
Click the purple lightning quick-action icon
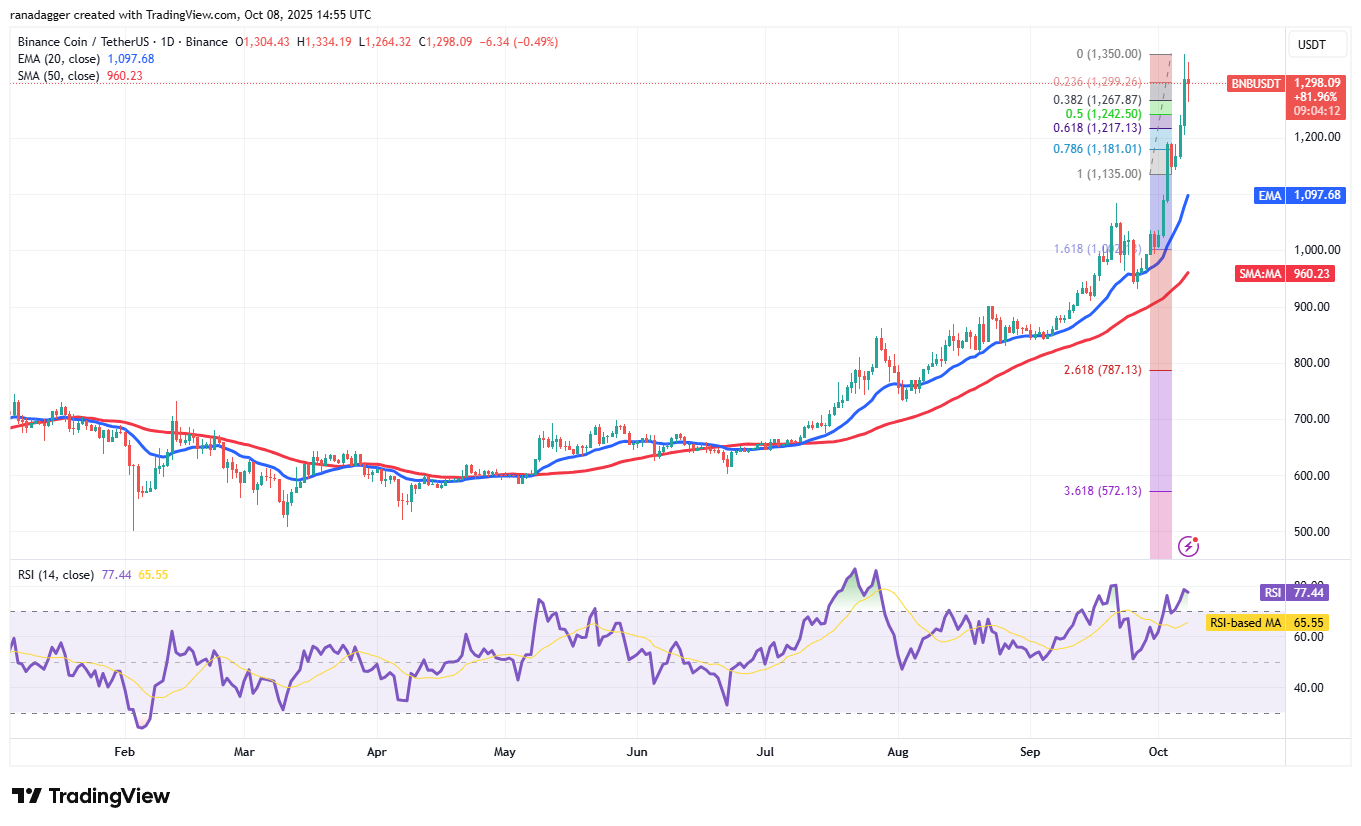coord(1188,545)
